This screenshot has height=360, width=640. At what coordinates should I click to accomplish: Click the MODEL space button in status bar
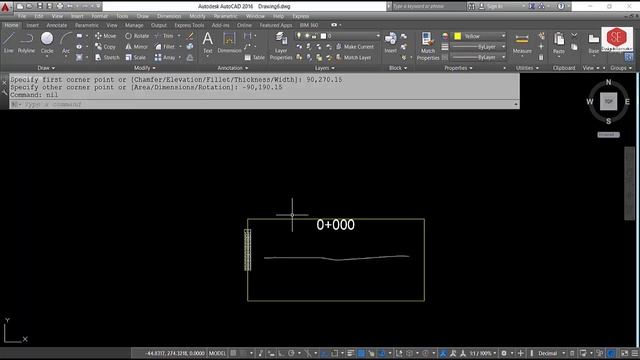coord(217,353)
